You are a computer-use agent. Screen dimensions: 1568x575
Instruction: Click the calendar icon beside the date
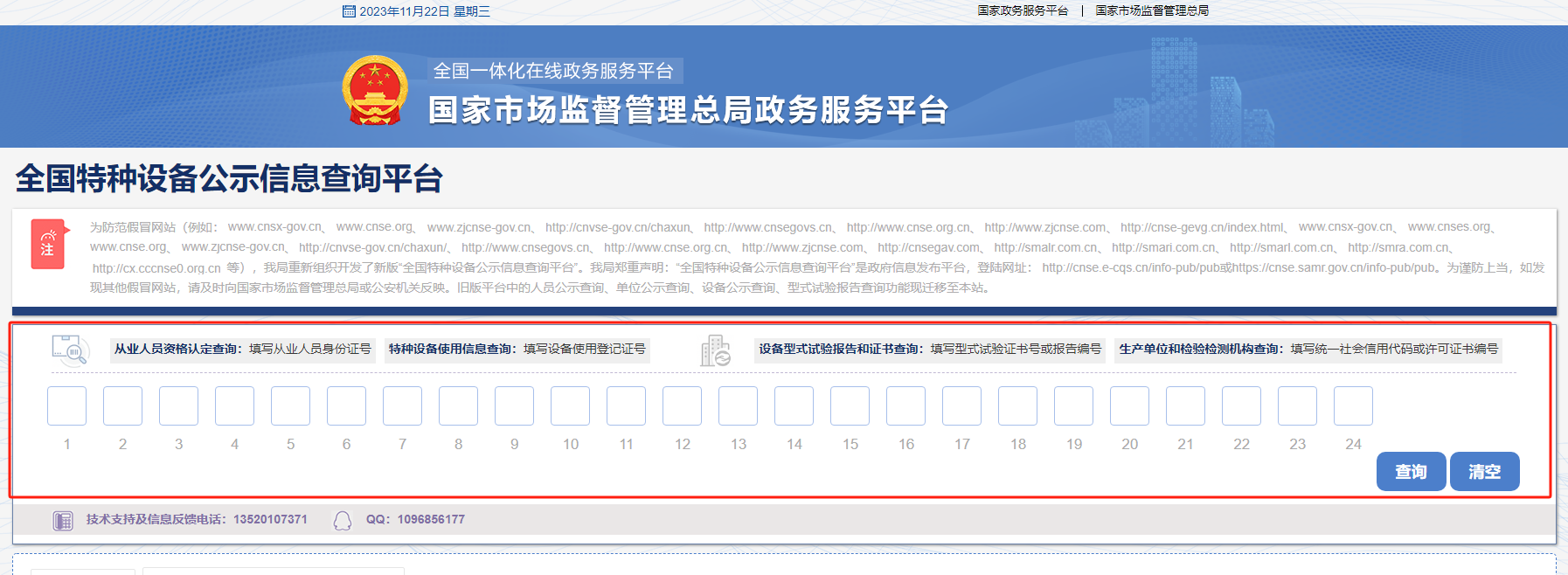[x=349, y=11]
